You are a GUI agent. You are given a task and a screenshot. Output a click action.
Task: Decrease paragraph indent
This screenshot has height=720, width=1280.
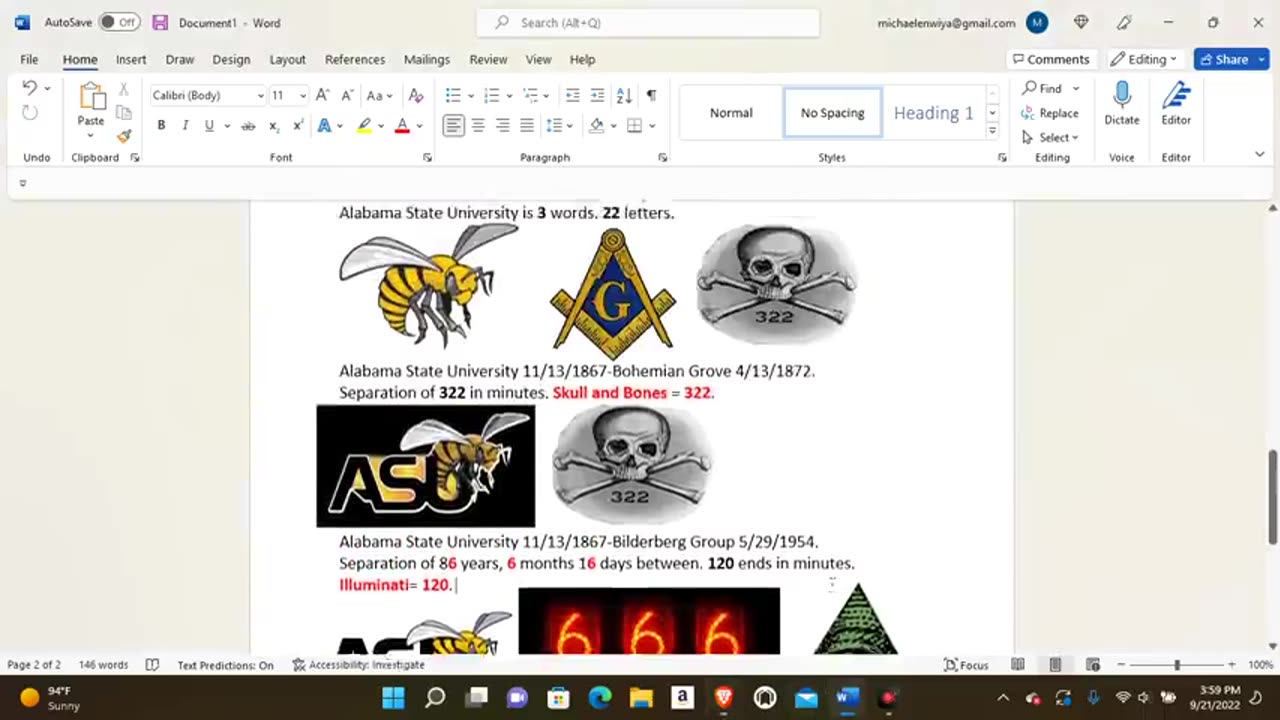tap(572, 95)
